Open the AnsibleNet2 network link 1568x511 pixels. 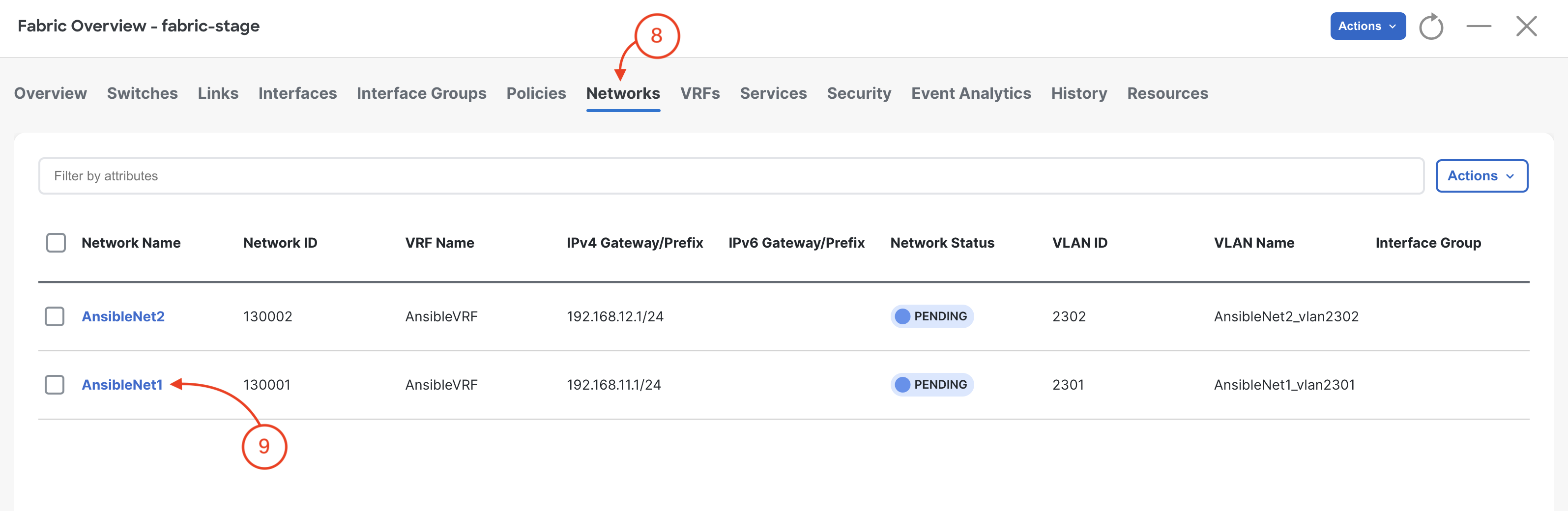pyautogui.click(x=123, y=316)
